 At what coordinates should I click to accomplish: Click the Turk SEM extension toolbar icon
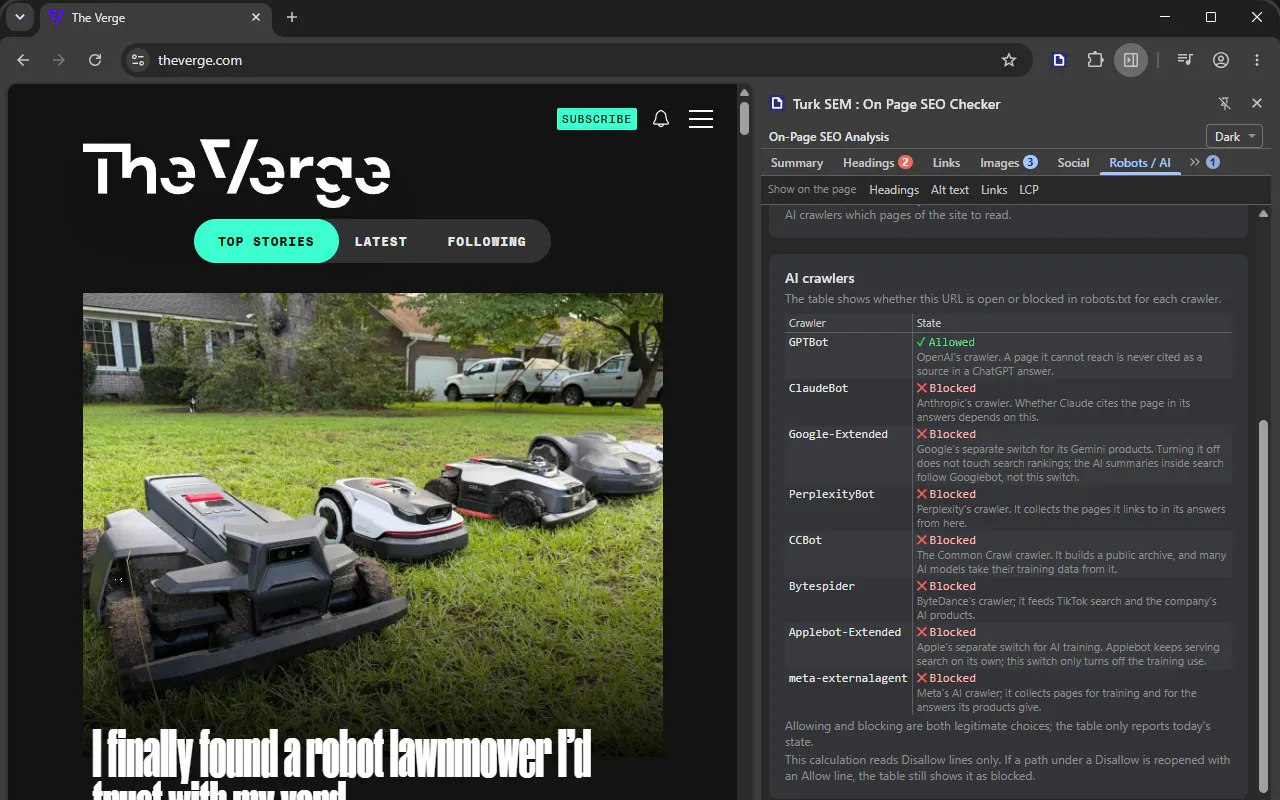coord(1059,60)
